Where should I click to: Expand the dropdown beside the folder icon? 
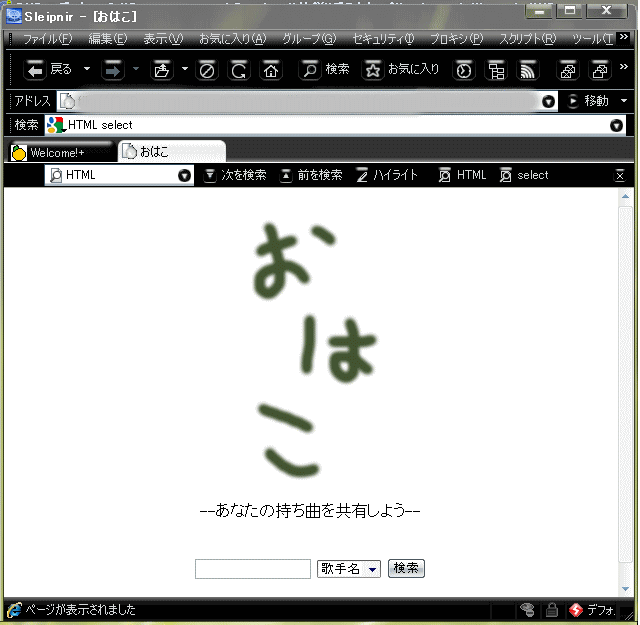click(x=185, y=69)
